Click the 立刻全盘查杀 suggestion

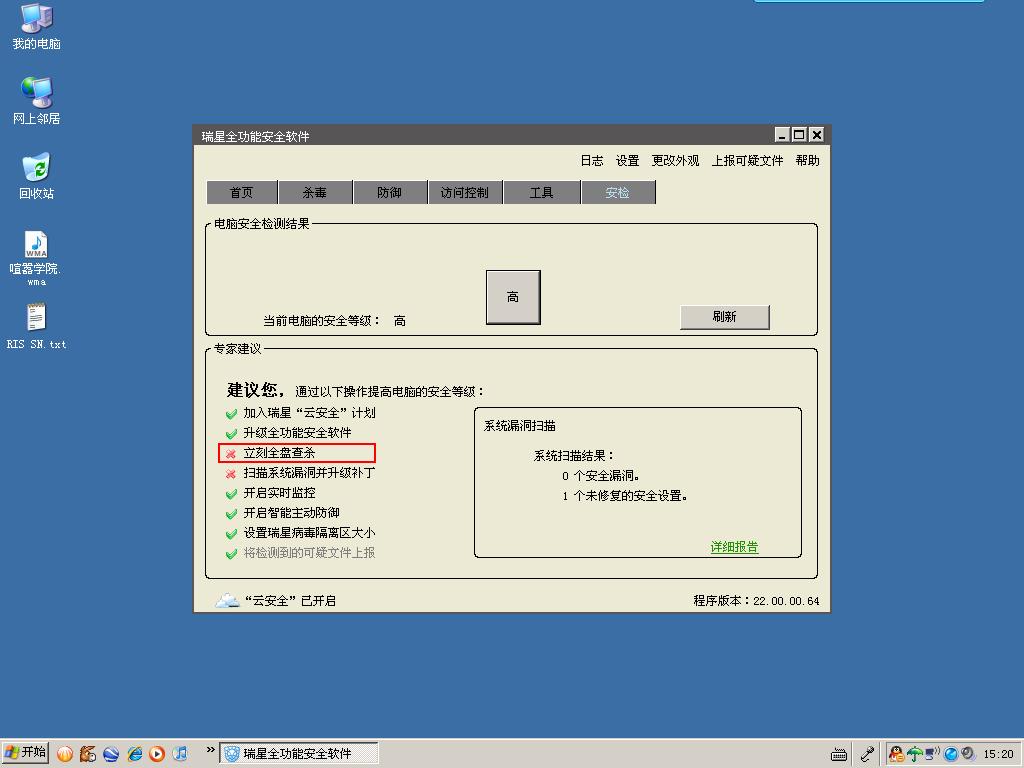click(280, 453)
